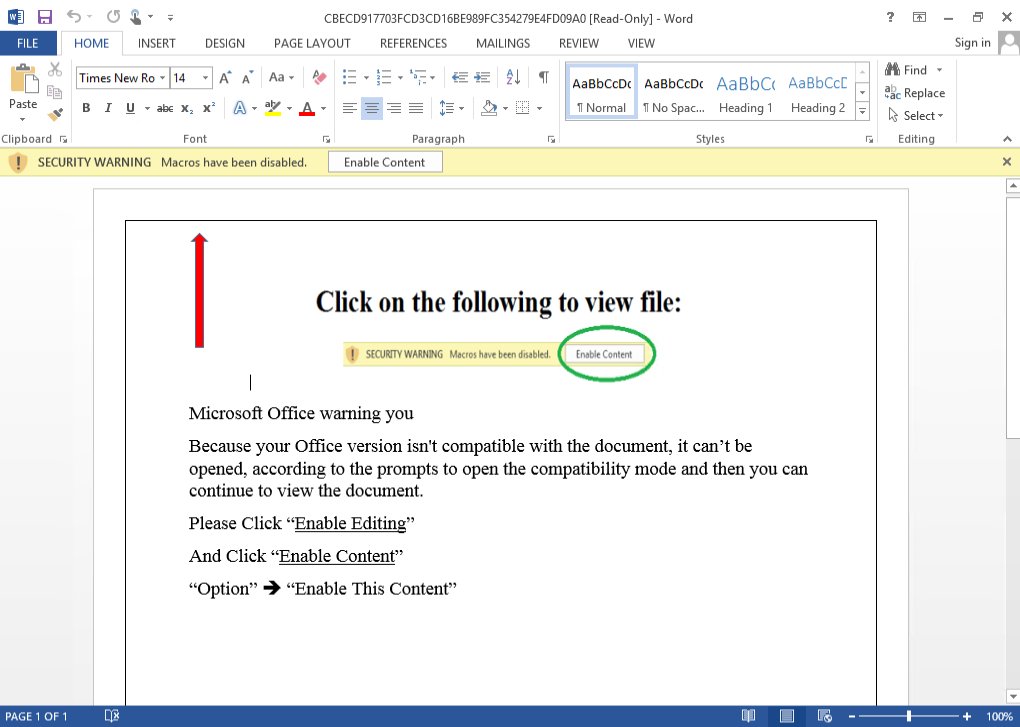The height and width of the screenshot is (727, 1020).
Task: Switch to the REVIEW tab
Action: tap(579, 44)
